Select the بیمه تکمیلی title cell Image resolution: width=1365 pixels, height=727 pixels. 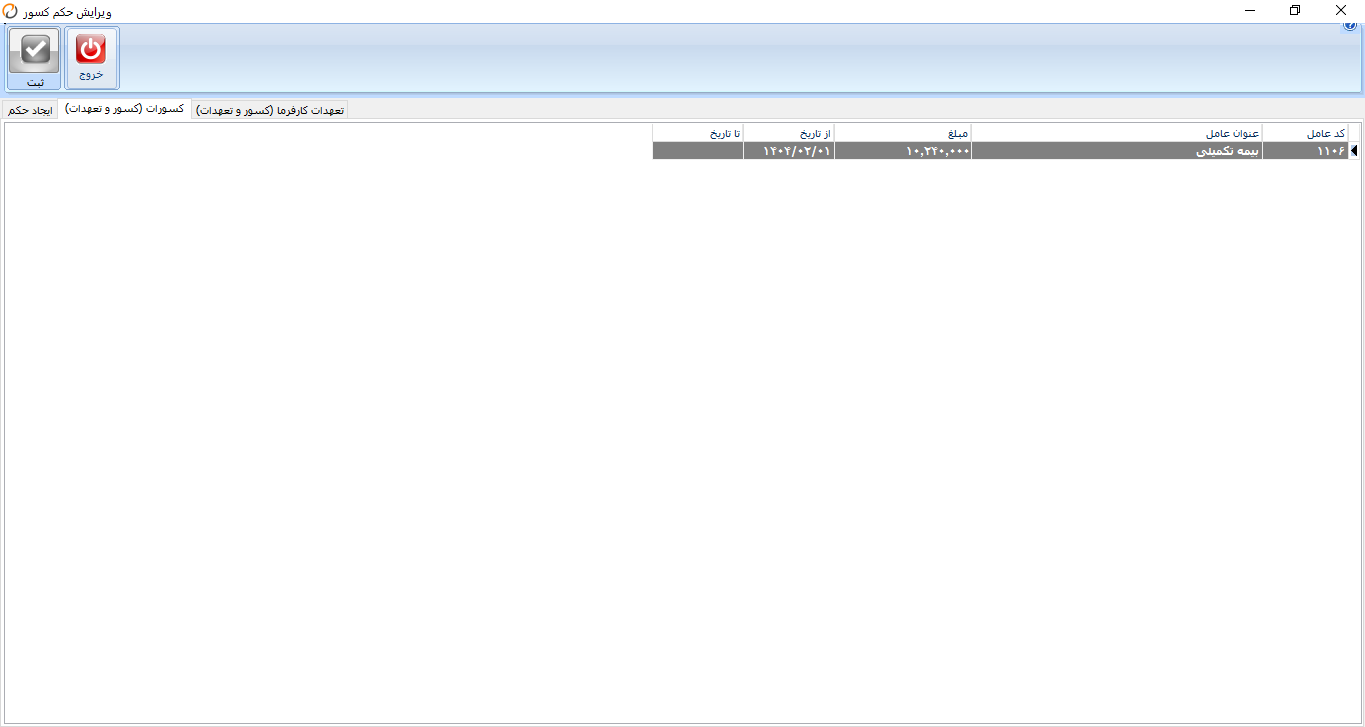pyautogui.click(x=1117, y=151)
